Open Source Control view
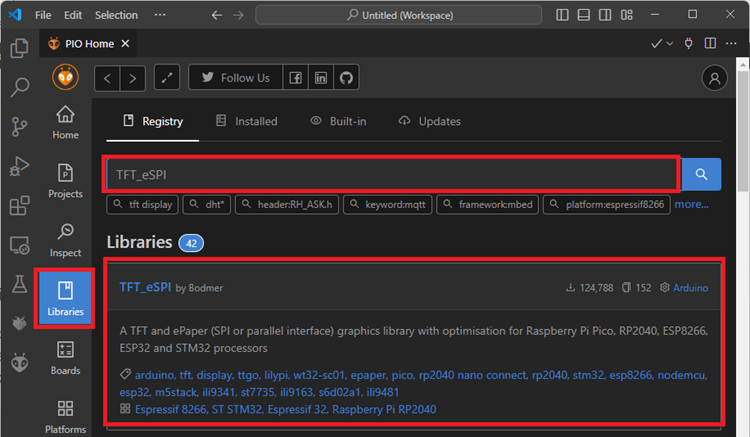750x437 pixels. click(x=19, y=127)
